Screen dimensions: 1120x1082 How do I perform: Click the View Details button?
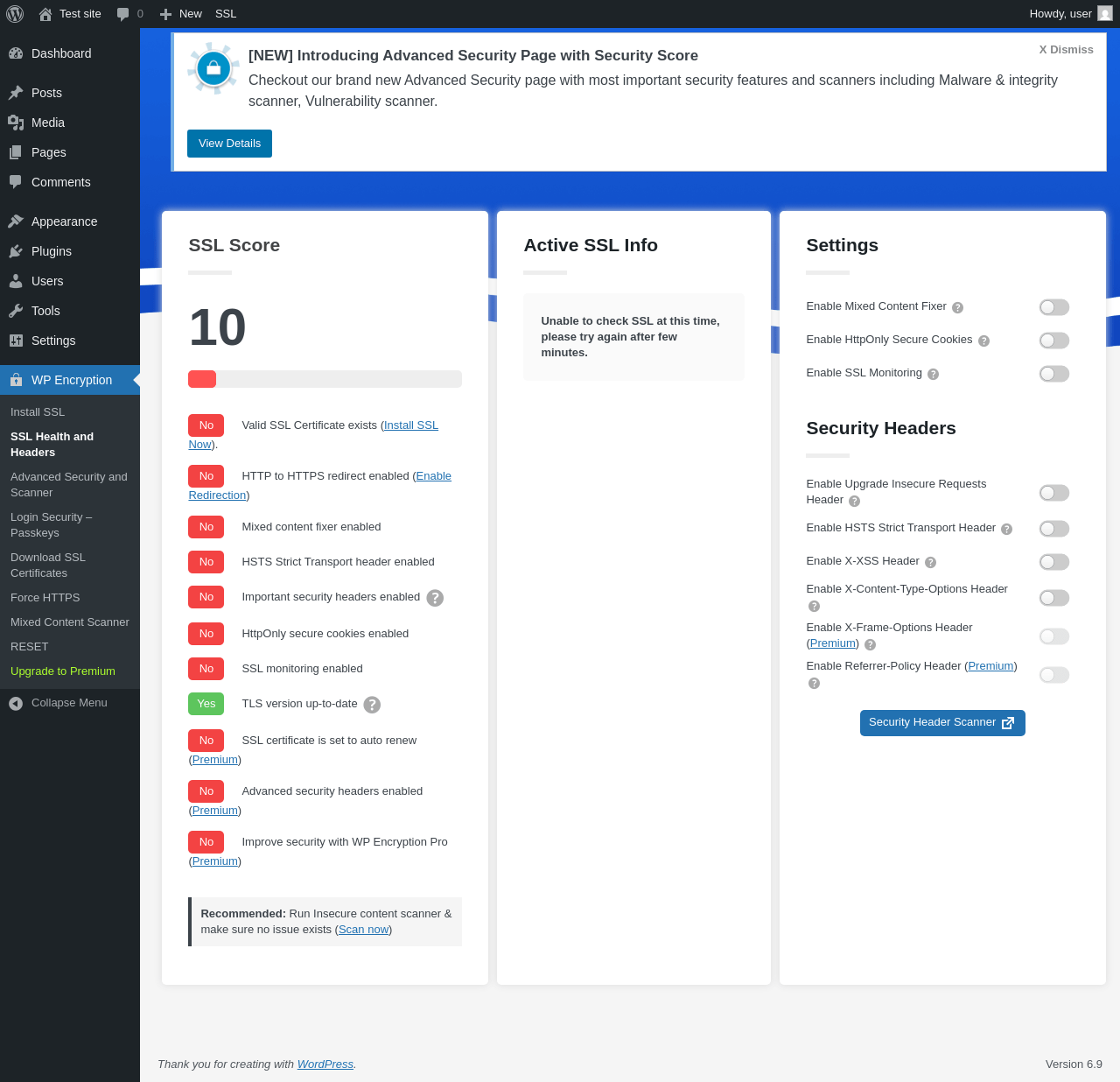click(229, 144)
